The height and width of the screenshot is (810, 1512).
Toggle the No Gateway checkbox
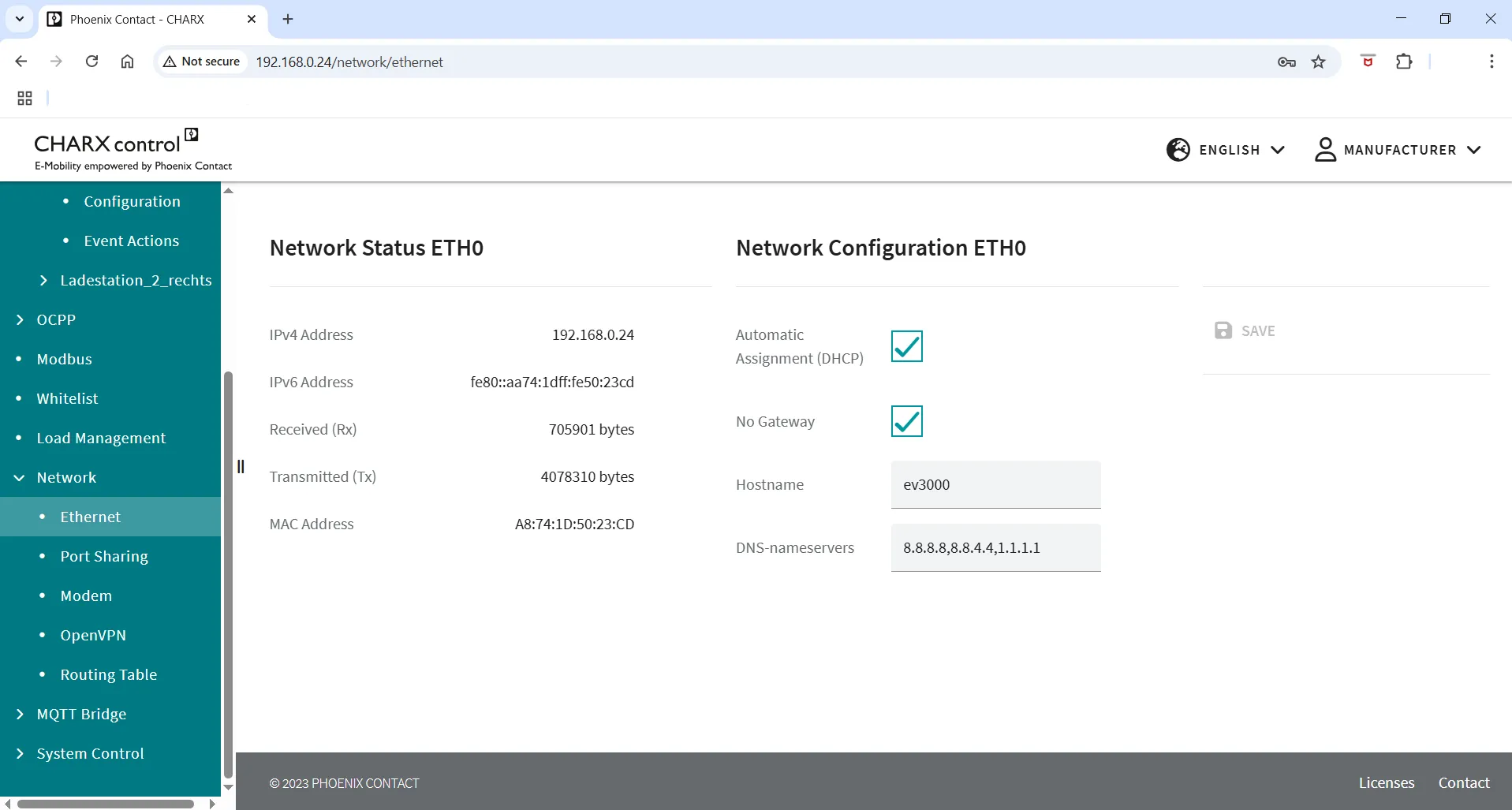click(907, 421)
